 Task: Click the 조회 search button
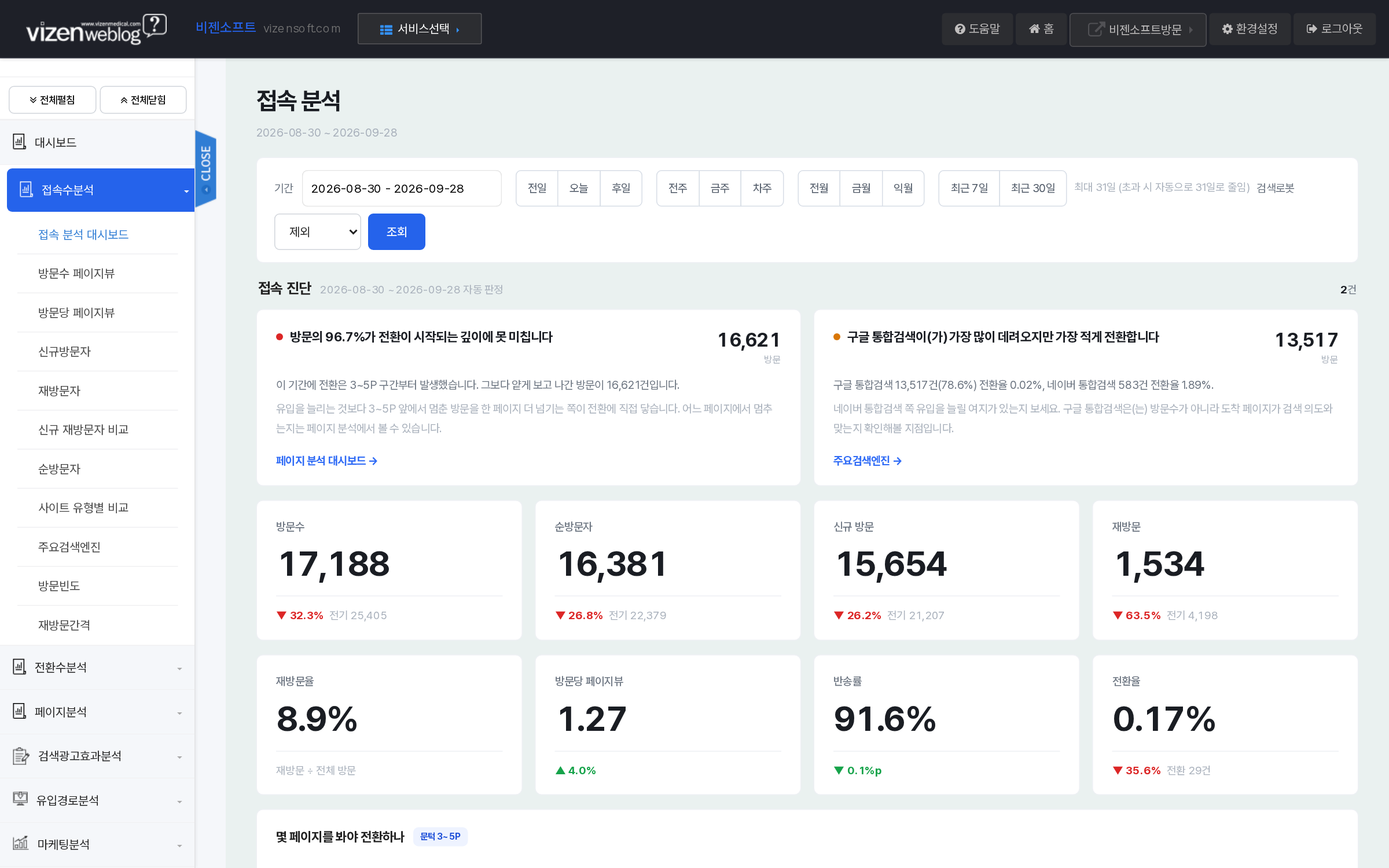coord(396,232)
